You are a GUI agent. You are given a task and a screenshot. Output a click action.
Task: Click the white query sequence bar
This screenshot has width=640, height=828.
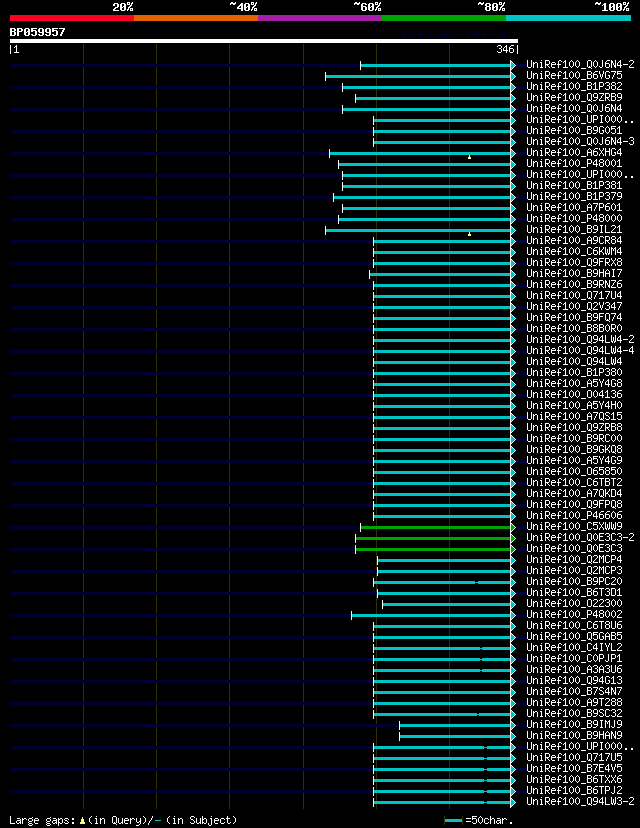264,41
